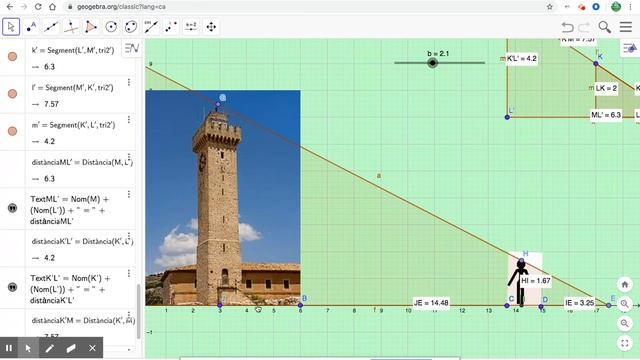Select the Angle measurement tool
The width and height of the screenshot is (640, 360).
[x=151, y=27]
